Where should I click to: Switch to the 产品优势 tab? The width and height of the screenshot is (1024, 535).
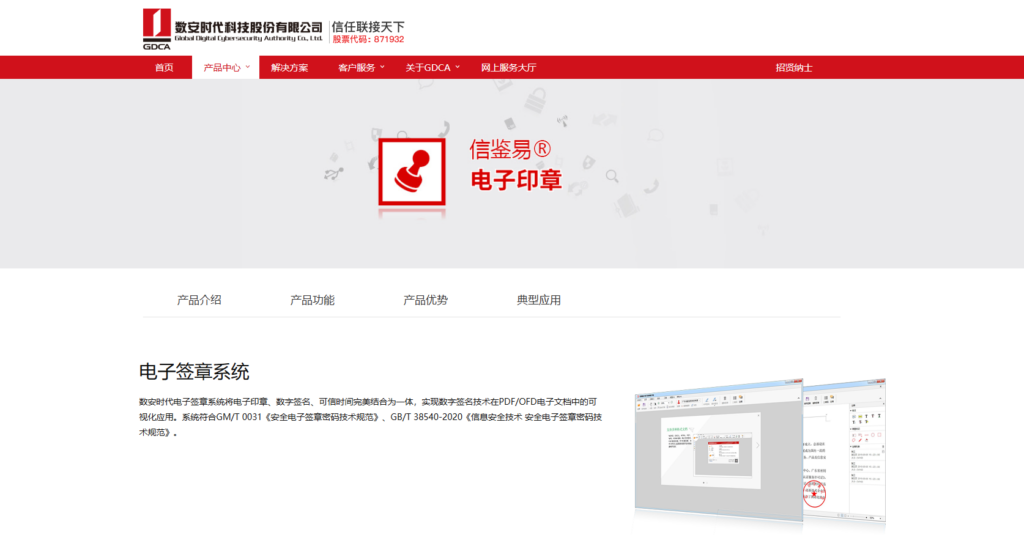(425, 300)
